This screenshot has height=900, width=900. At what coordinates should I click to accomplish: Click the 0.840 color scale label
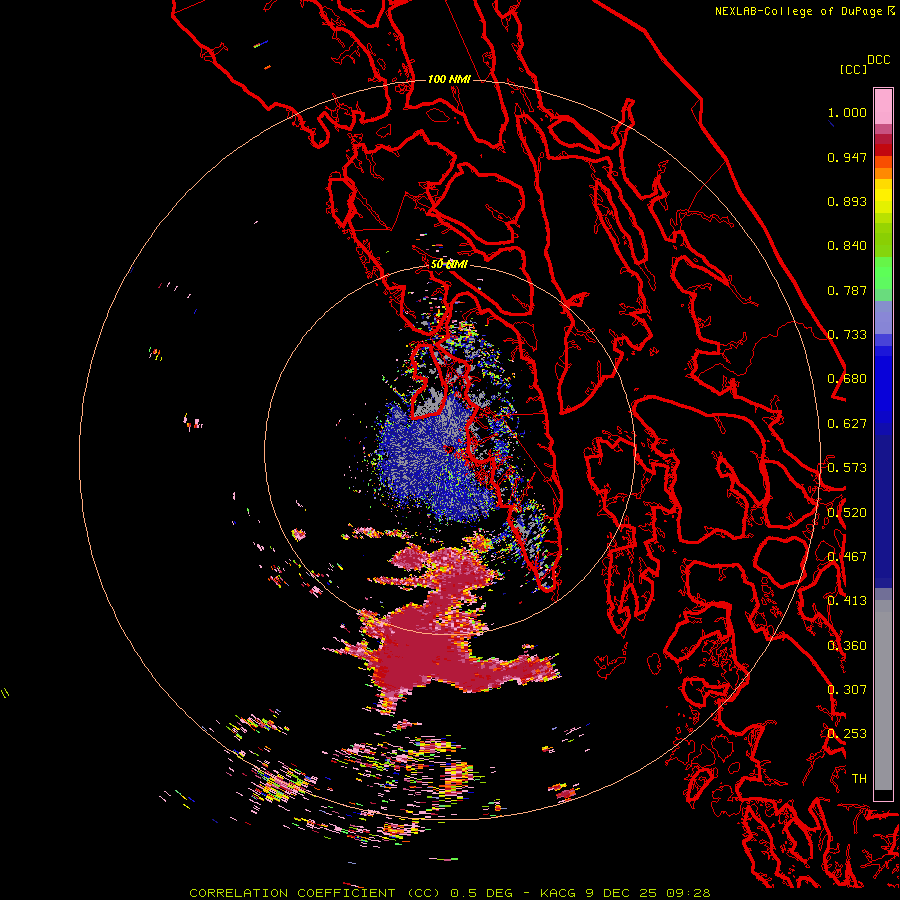(847, 246)
